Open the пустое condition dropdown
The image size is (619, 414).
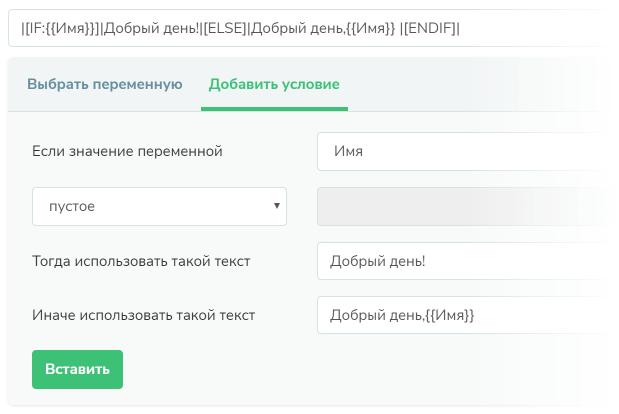coord(159,206)
